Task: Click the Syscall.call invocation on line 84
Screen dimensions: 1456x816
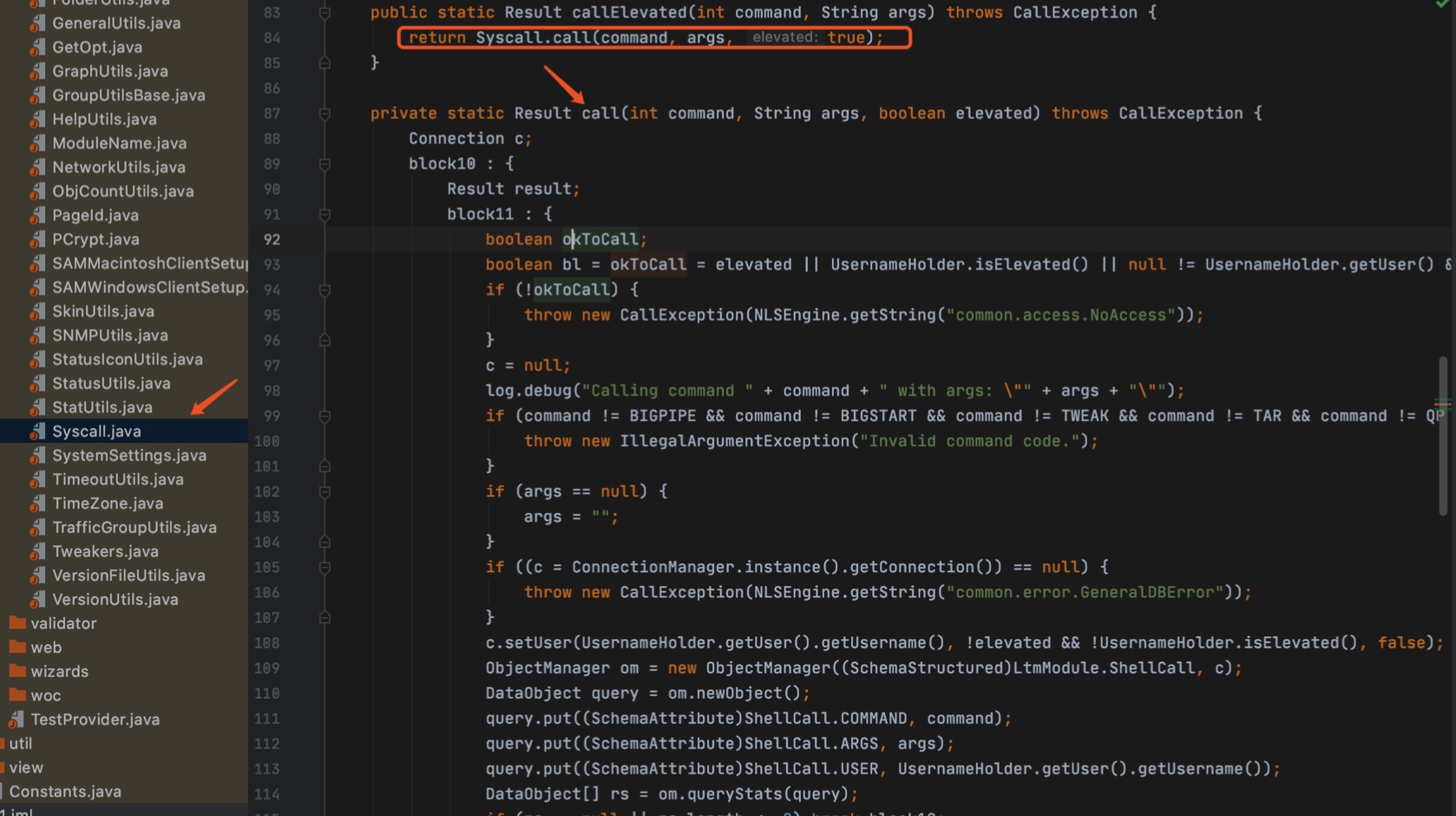Action: [533, 38]
